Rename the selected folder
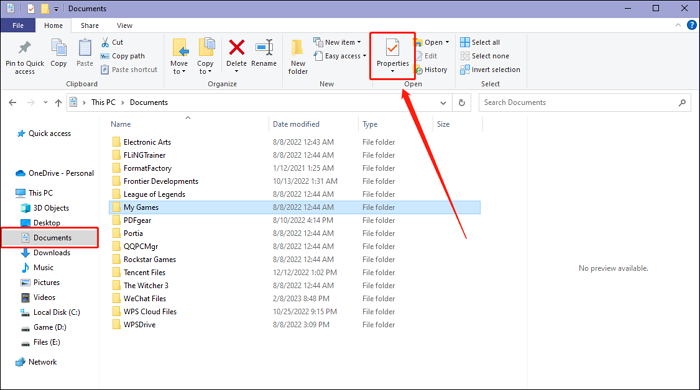The height and width of the screenshot is (390, 700). click(x=264, y=53)
